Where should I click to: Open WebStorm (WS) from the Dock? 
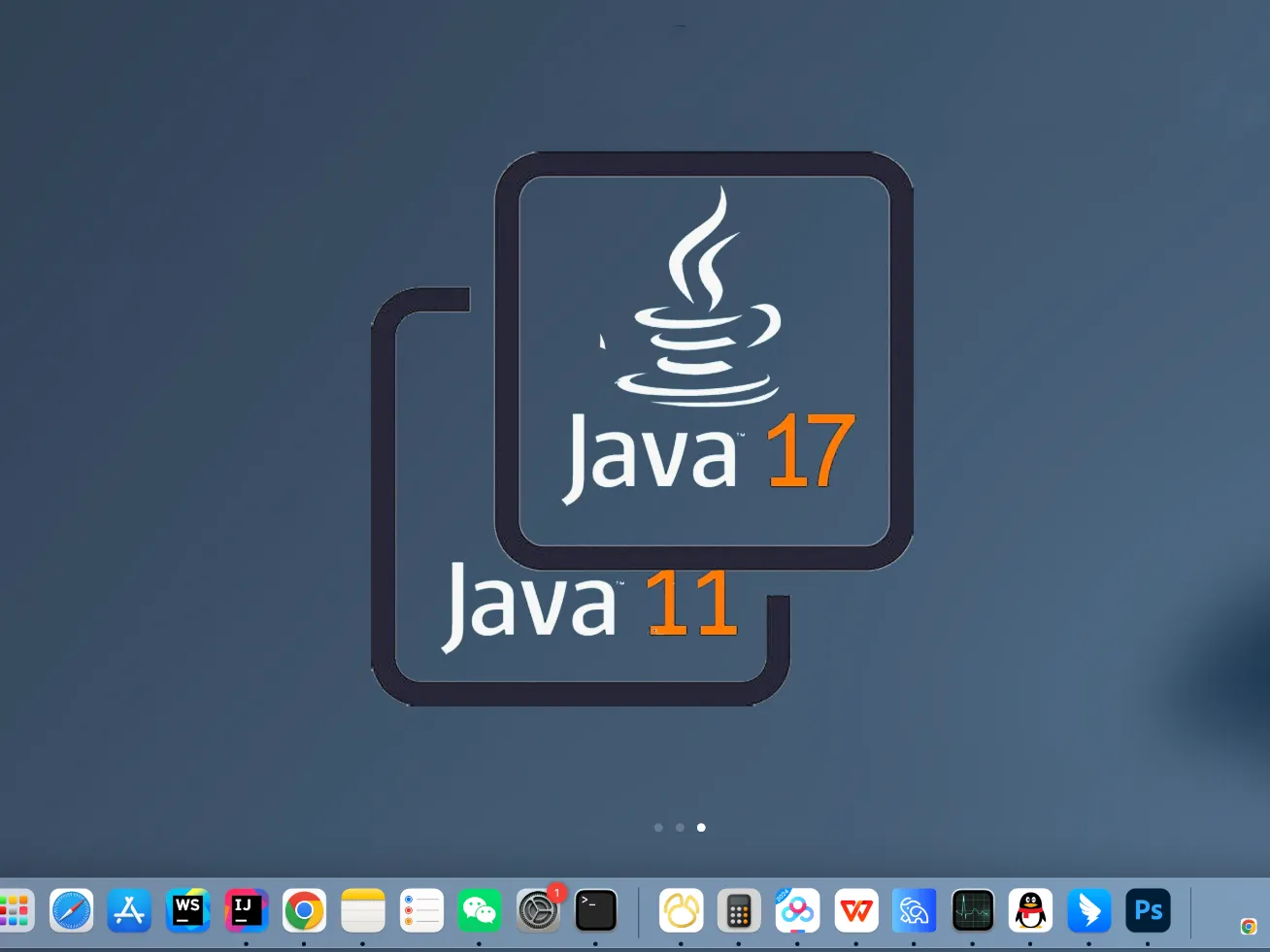pos(187,910)
